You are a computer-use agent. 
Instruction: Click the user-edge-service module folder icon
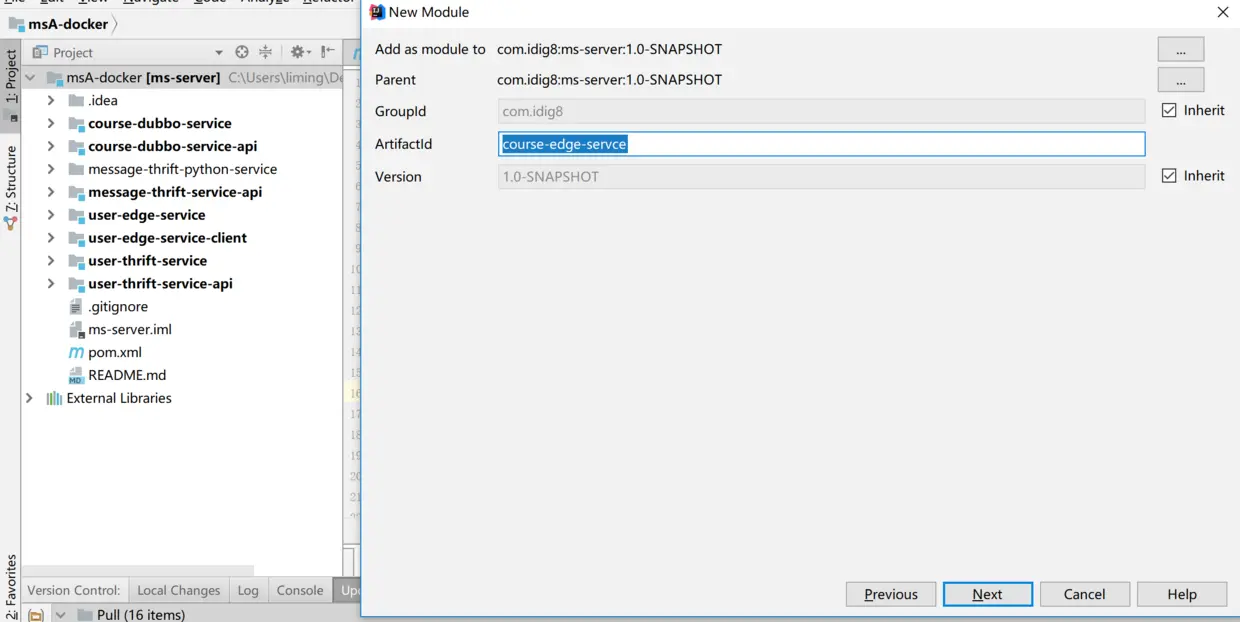(x=76, y=215)
